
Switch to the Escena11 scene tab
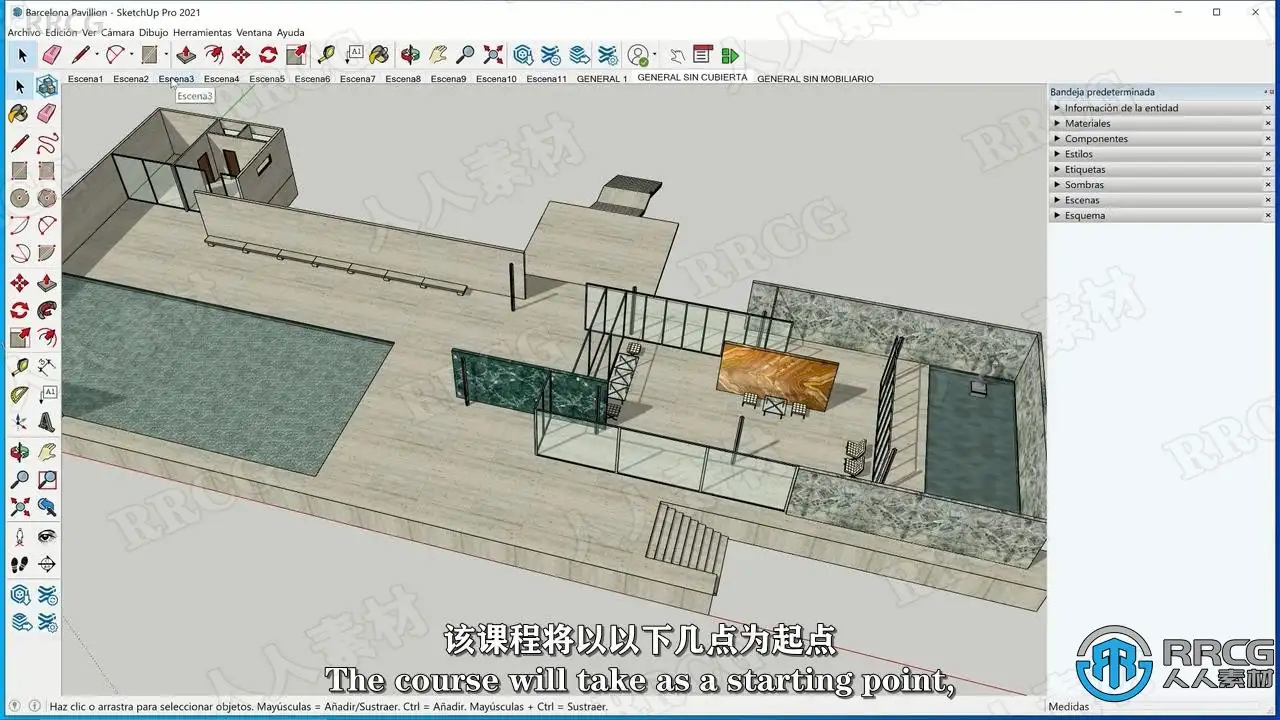tap(547, 79)
